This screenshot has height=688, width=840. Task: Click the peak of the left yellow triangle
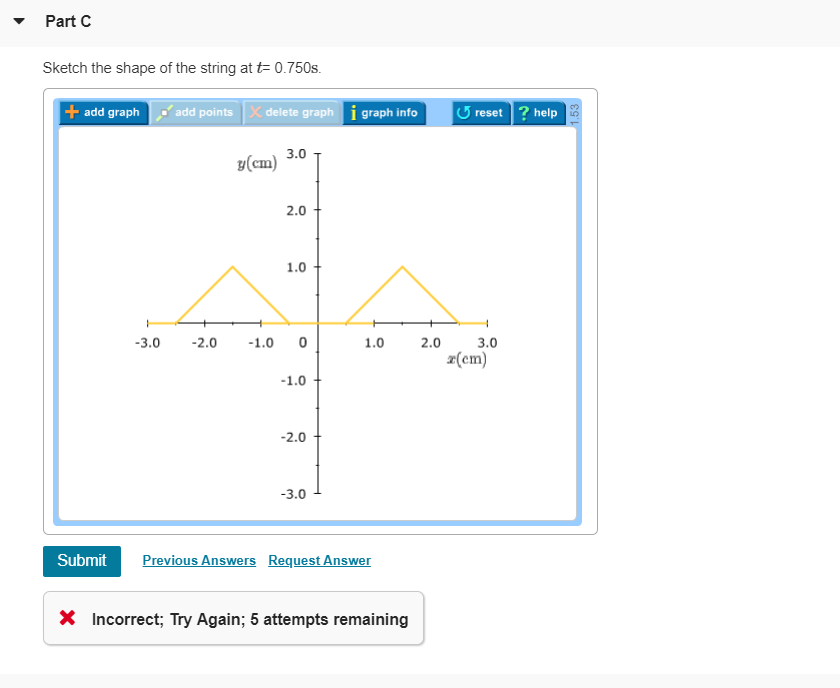(232, 266)
